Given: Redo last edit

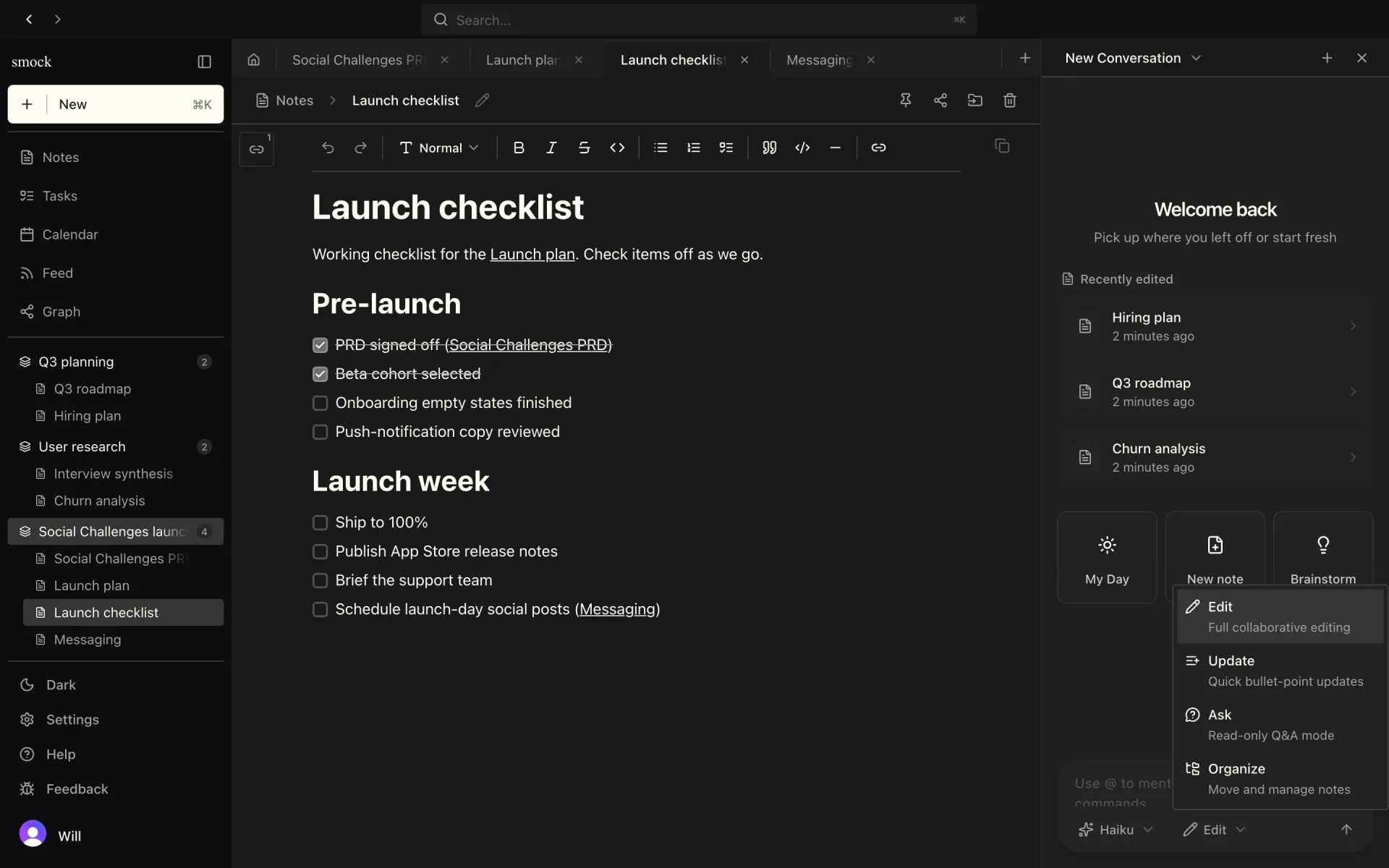Looking at the screenshot, I should coord(360,148).
